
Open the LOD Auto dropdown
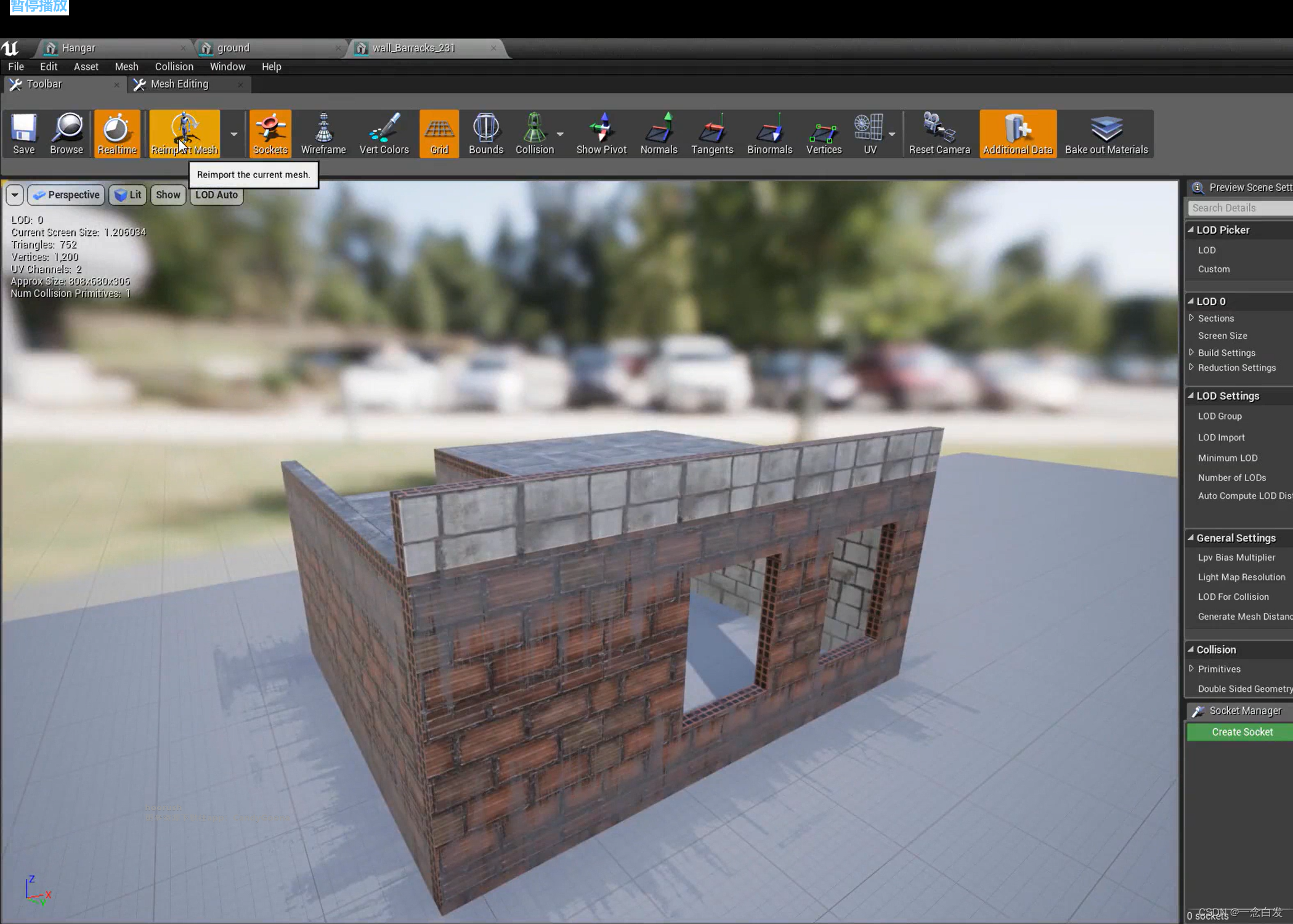coord(216,195)
